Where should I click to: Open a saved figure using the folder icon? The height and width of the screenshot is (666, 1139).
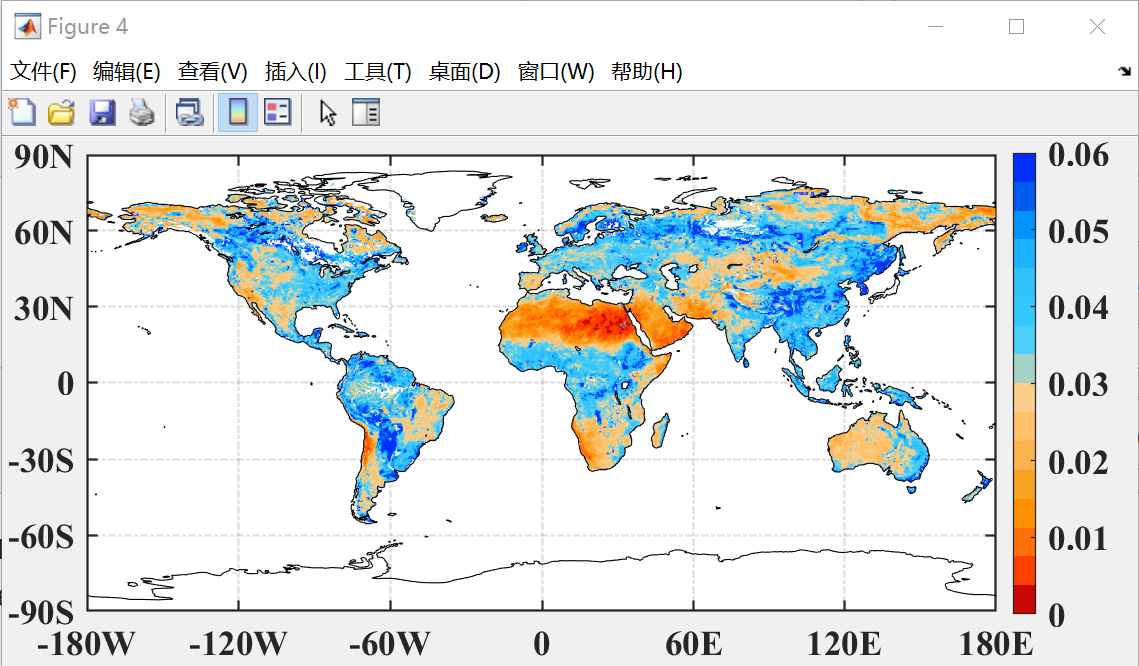click(x=61, y=112)
